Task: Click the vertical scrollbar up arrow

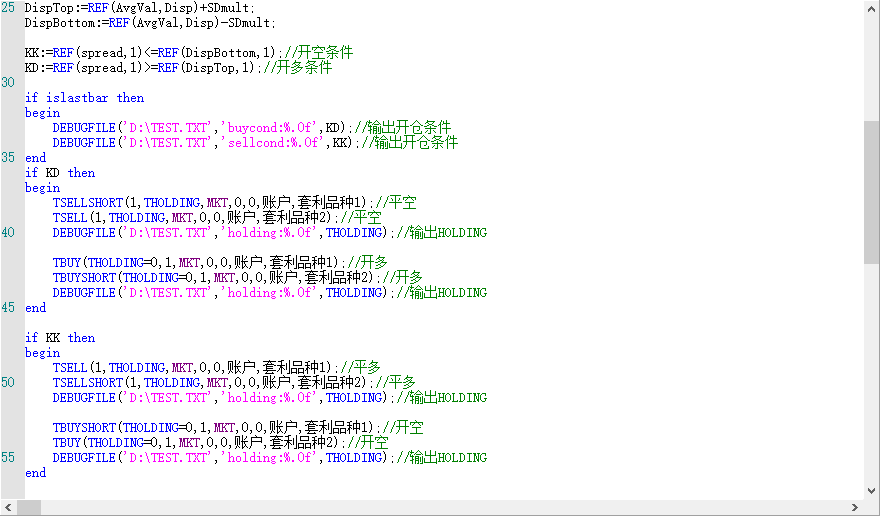Action: [871, 8]
